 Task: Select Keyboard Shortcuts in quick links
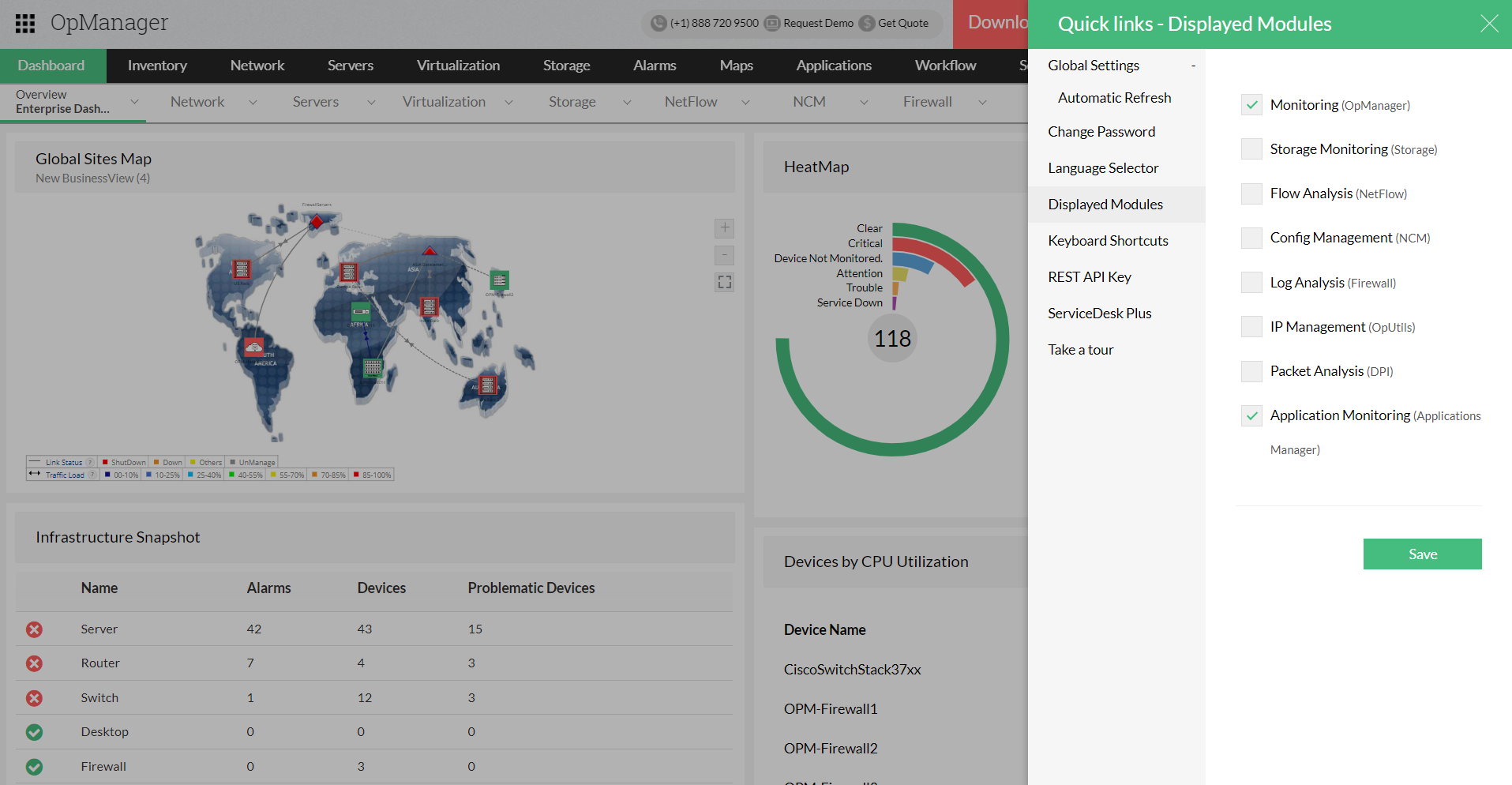coord(1108,241)
